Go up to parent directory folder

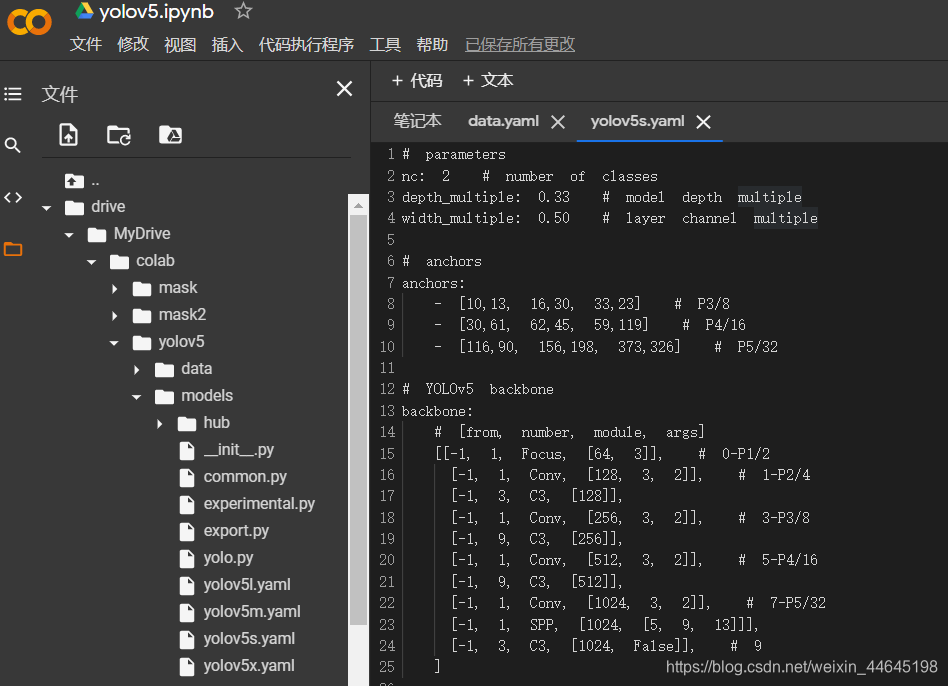point(74,181)
